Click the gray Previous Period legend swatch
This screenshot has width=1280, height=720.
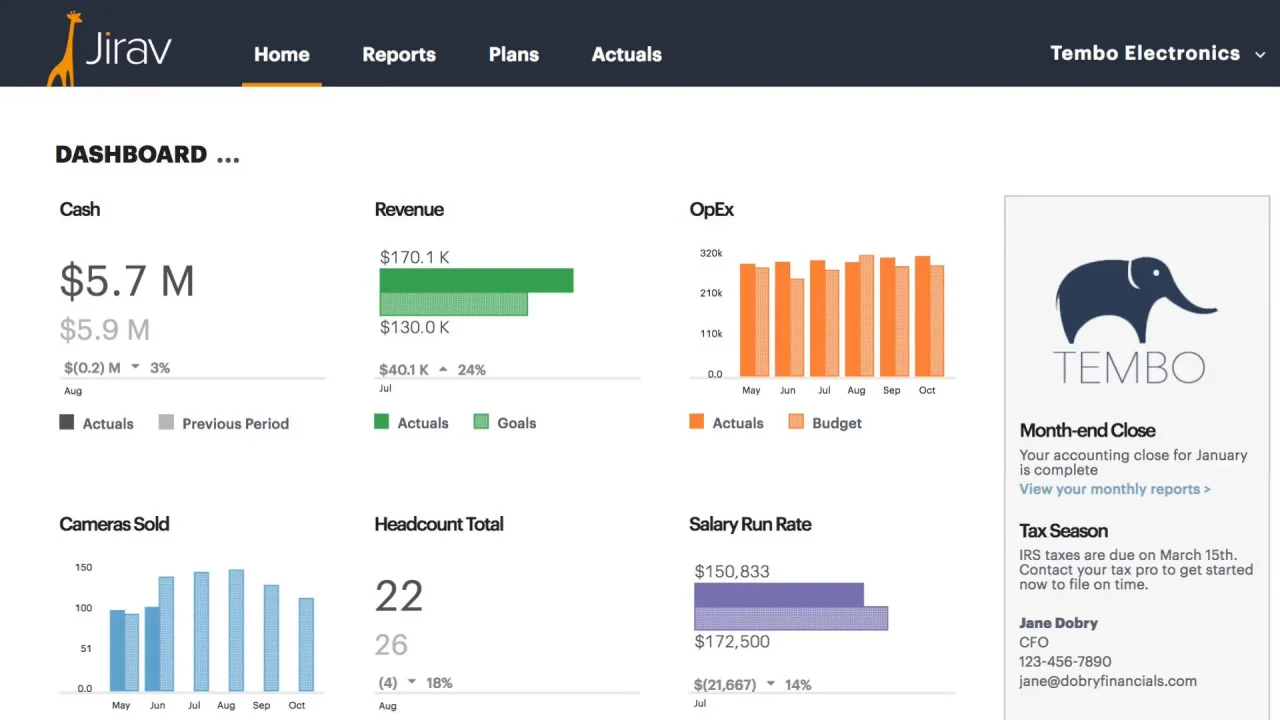(166, 422)
